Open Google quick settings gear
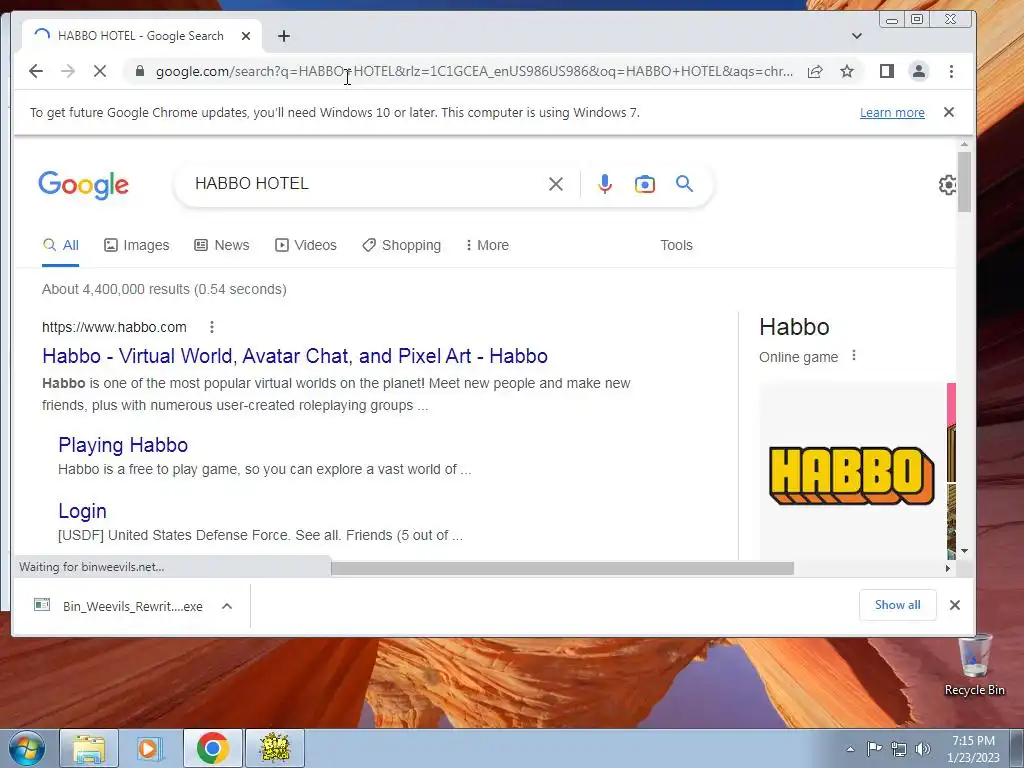Viewport: 1024px width, 768px height. [x=948, y=185]
